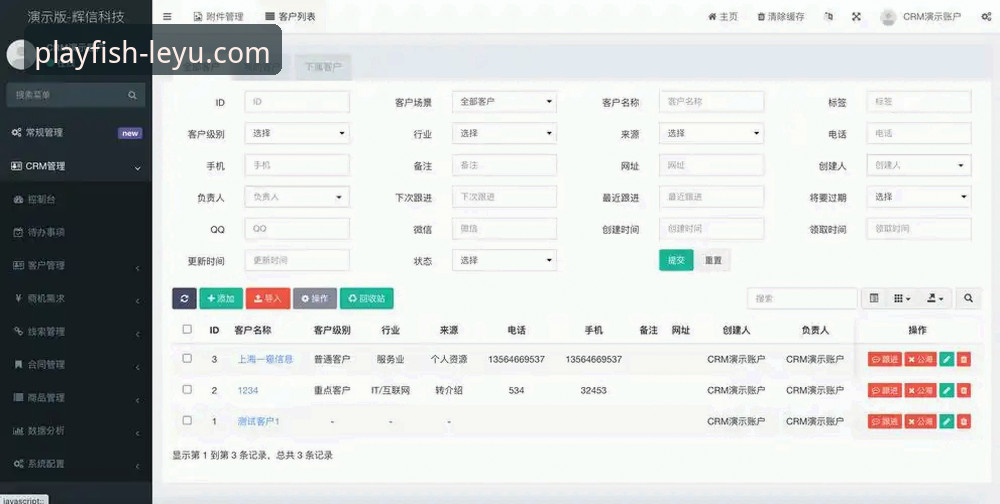The height and width of the screenshot is (504, 1000).
Task: Toggle the hamburger sidebar menu icon
Action: coord(167,17)
